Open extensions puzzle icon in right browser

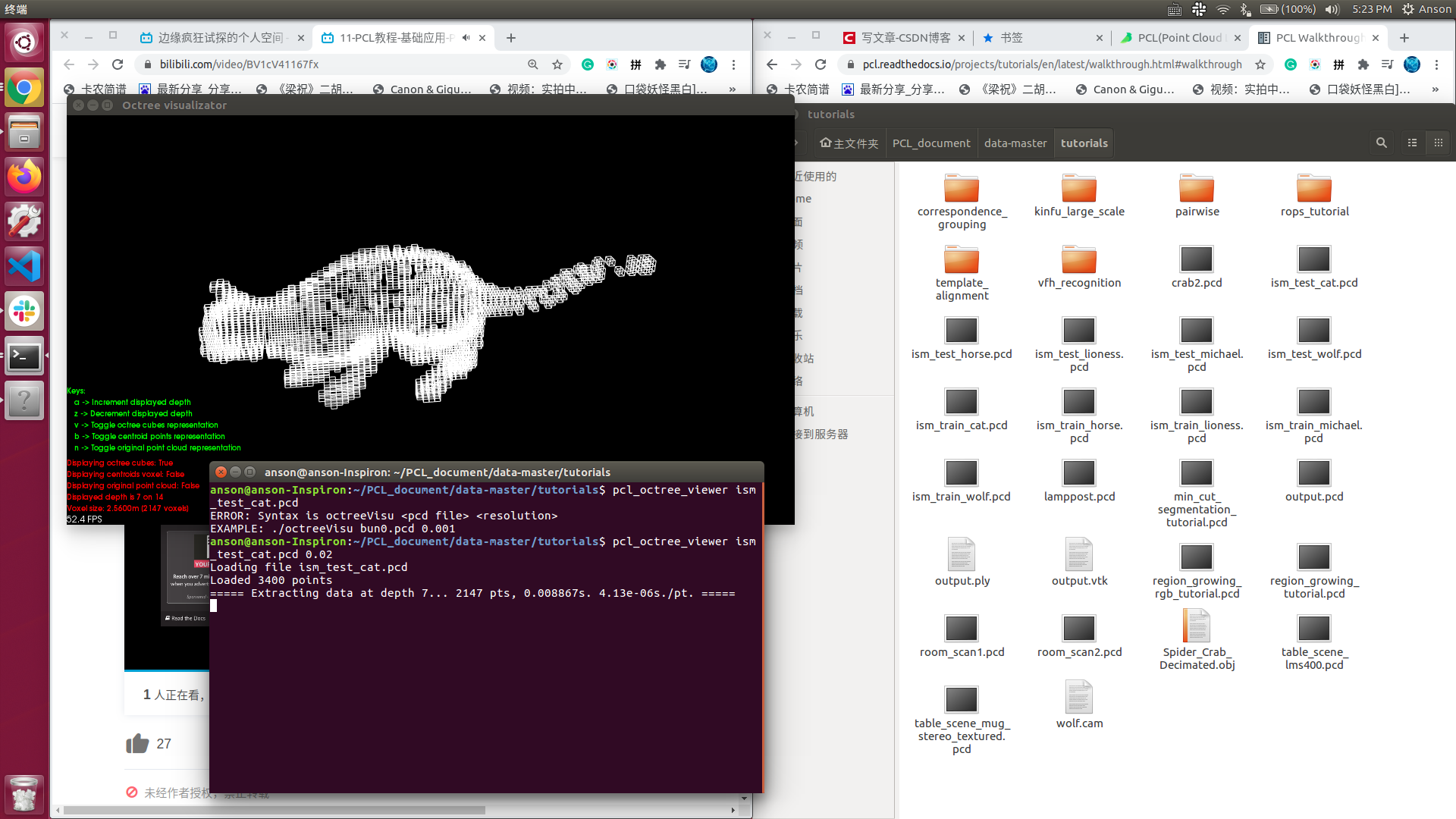click(x=1363, y=64)
